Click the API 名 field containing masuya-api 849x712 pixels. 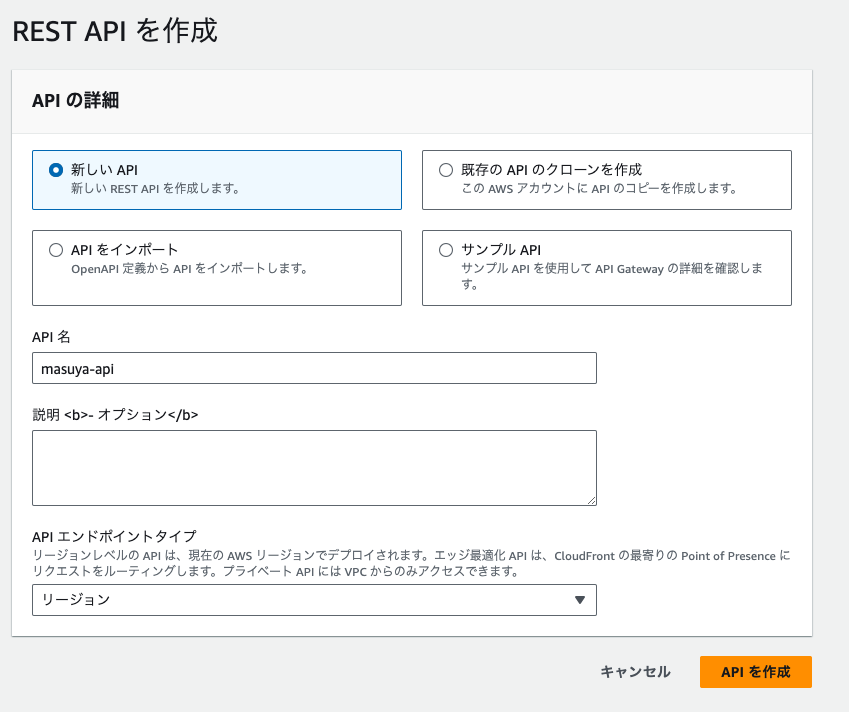314,368
